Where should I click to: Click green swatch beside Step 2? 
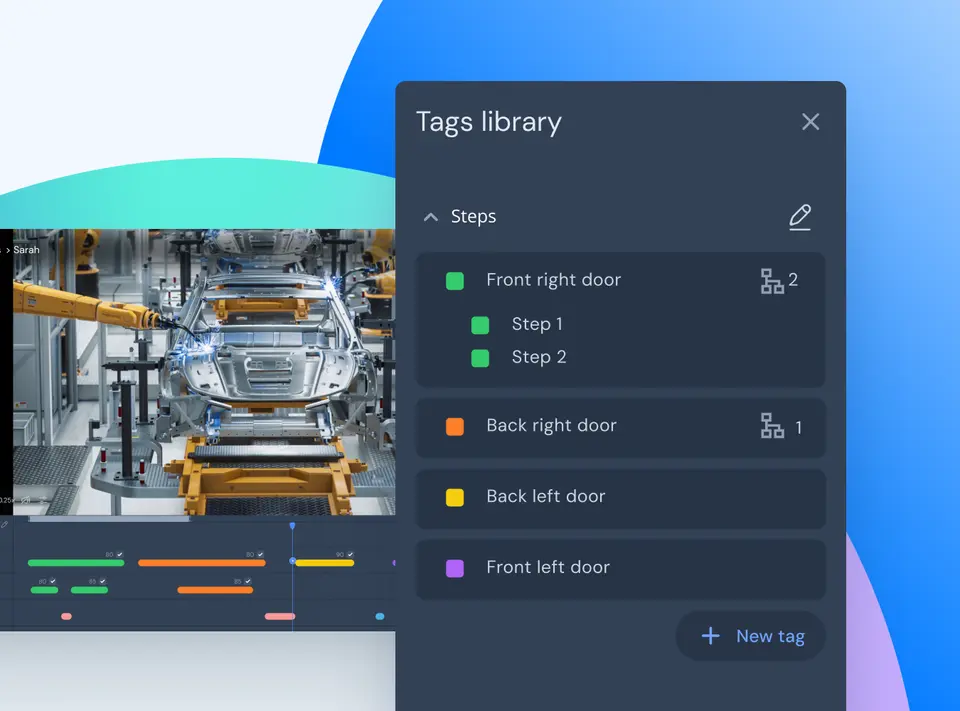click(480, 358)
